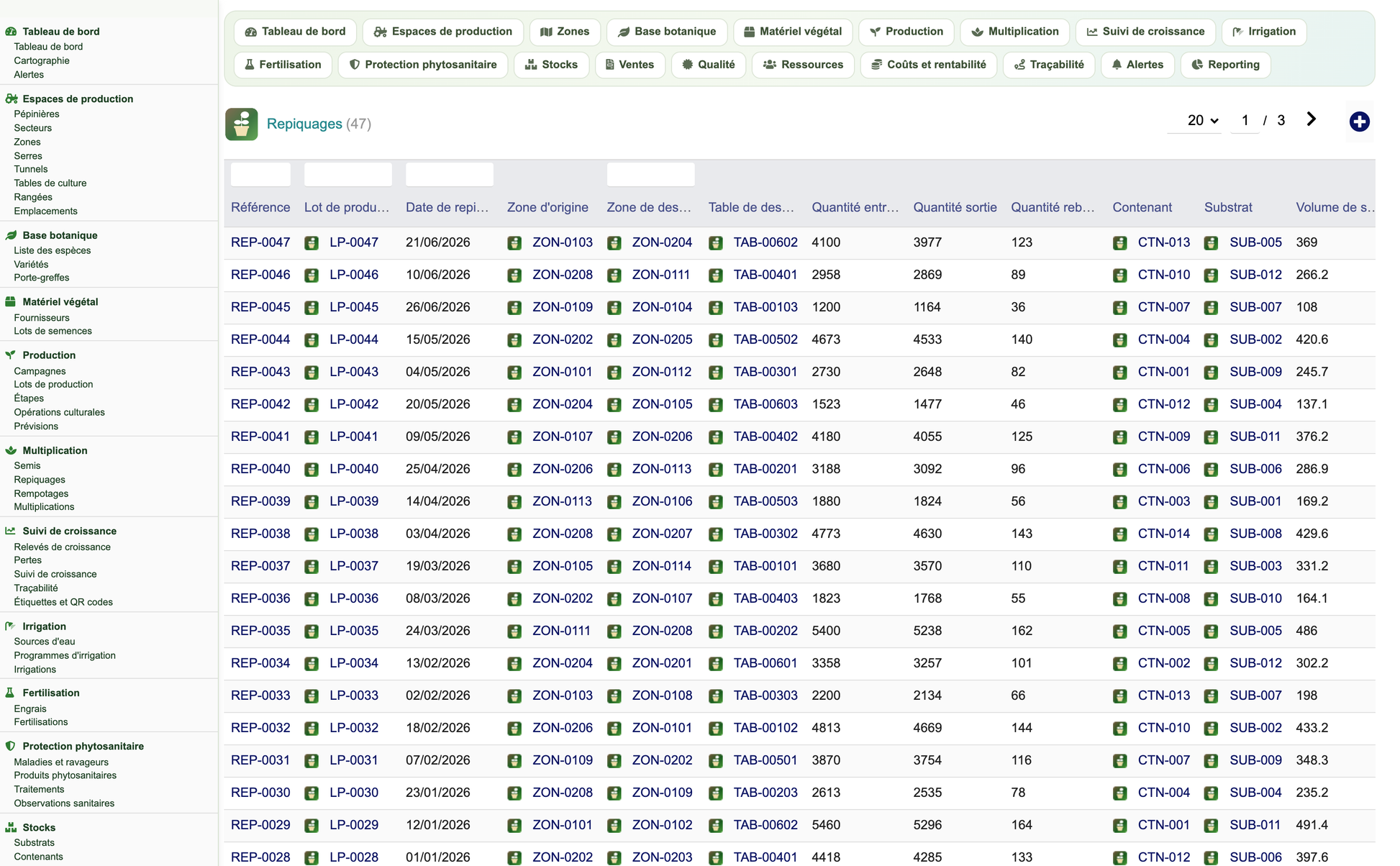Click the Irrigation icon in sidebar
1400x866 pixels.
coord(11,626)
